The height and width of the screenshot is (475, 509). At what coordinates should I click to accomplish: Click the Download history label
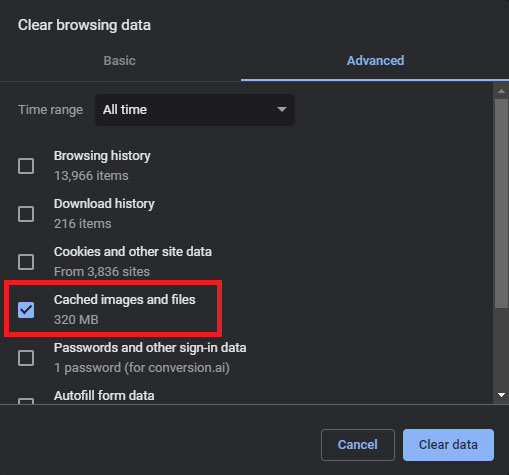point(104,204)
